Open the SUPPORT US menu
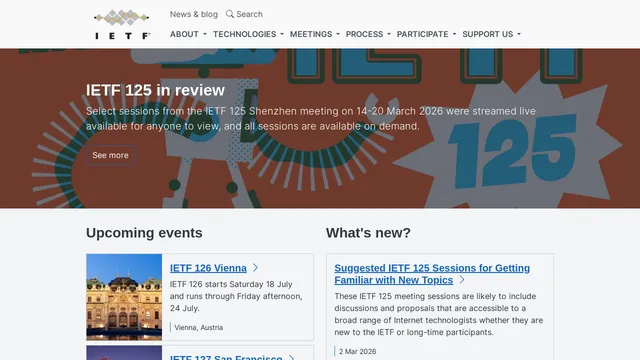This screenshot has width=640, height=360. [x=491, y=34]
